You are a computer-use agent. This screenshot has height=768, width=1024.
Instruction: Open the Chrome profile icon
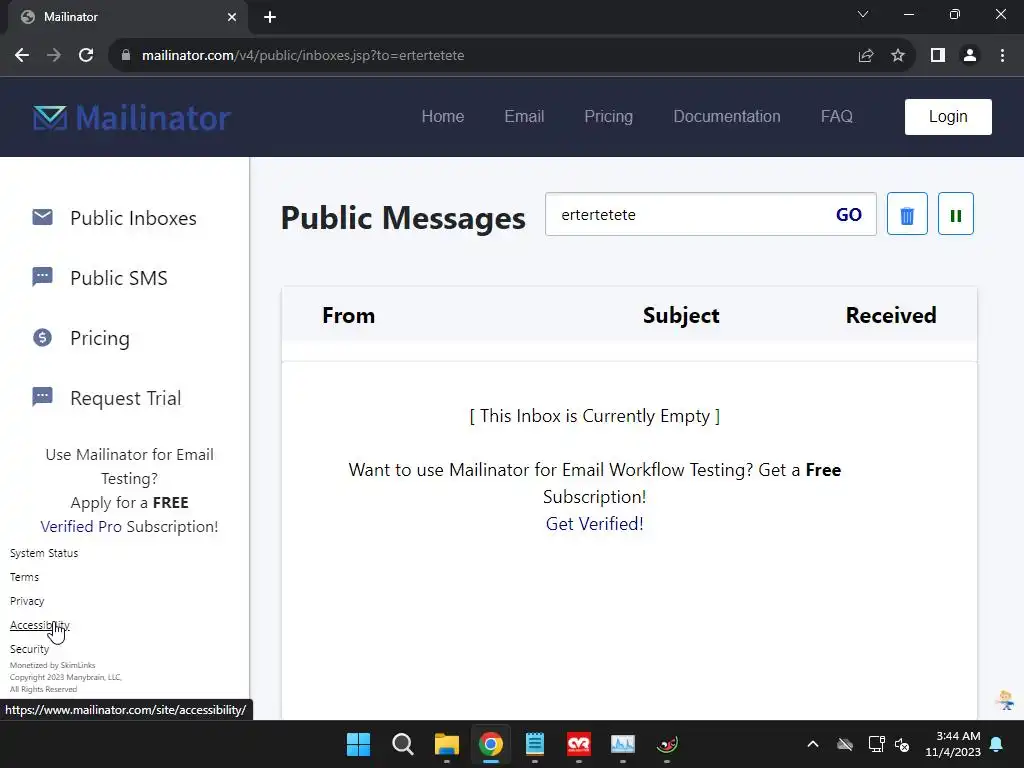click(970, 56)
